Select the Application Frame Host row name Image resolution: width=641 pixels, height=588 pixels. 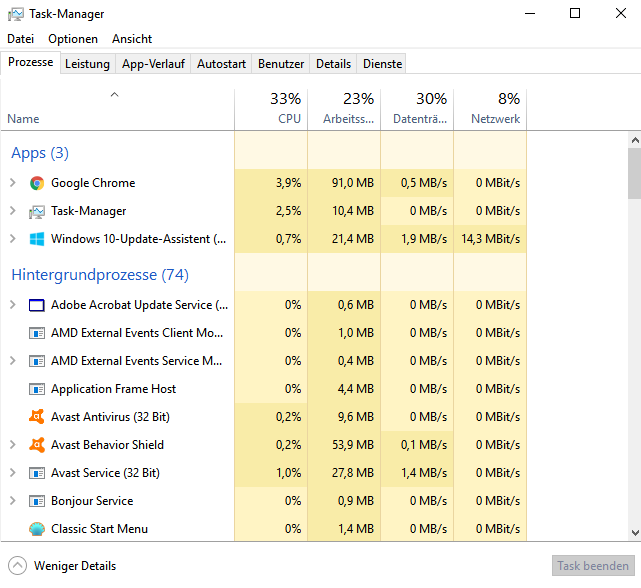(x=113, y=389)
